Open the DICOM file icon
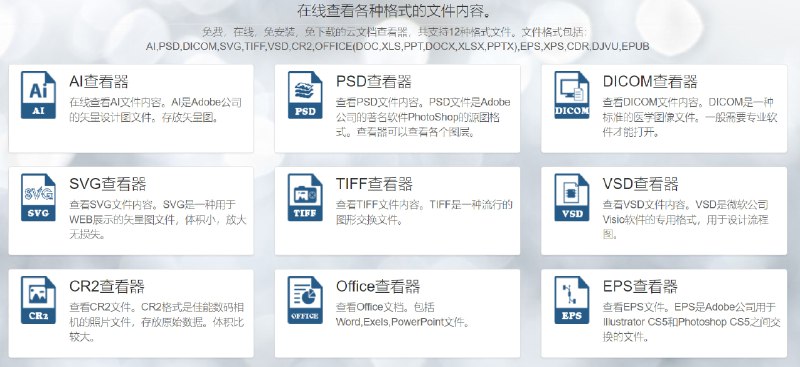 pyautogui.click(x=572, y=95)
